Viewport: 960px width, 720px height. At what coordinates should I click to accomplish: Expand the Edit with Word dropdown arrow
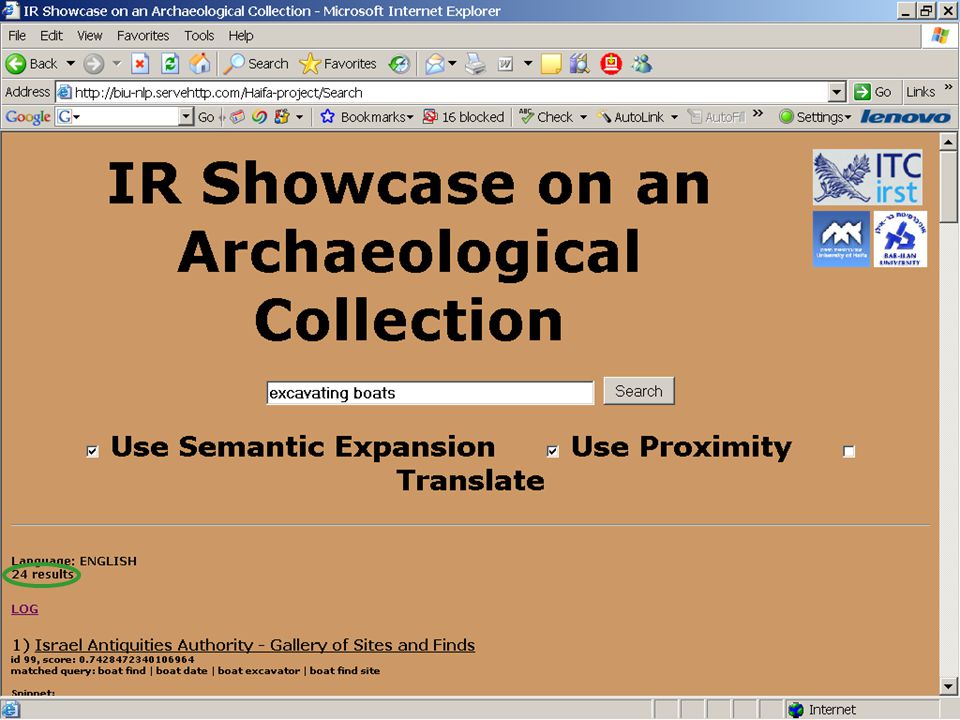528,63
